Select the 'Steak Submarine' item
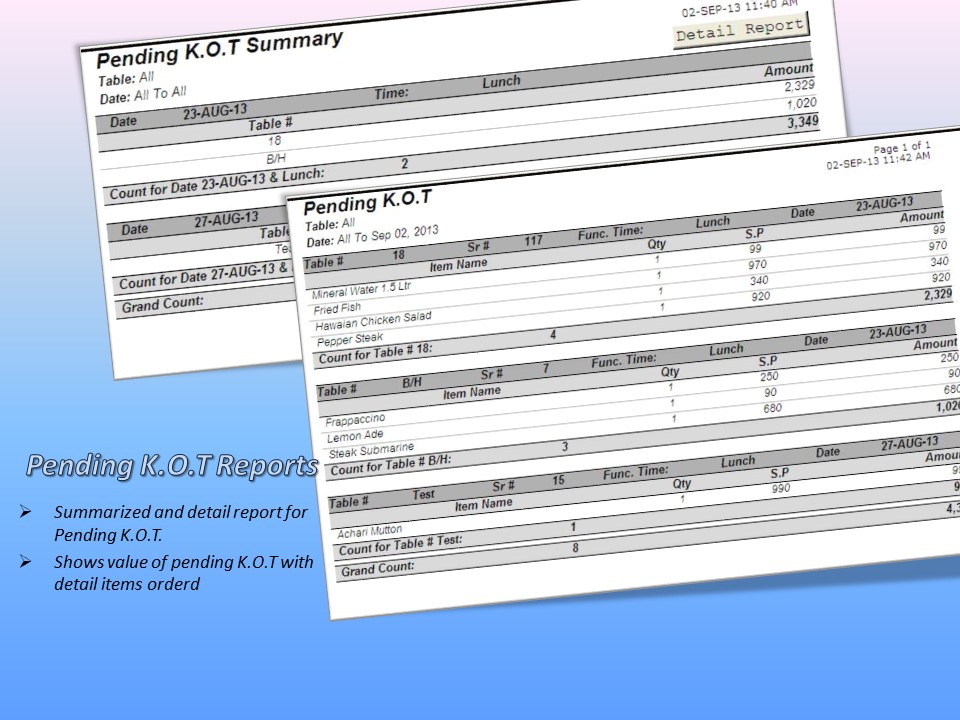 (372, 451)
